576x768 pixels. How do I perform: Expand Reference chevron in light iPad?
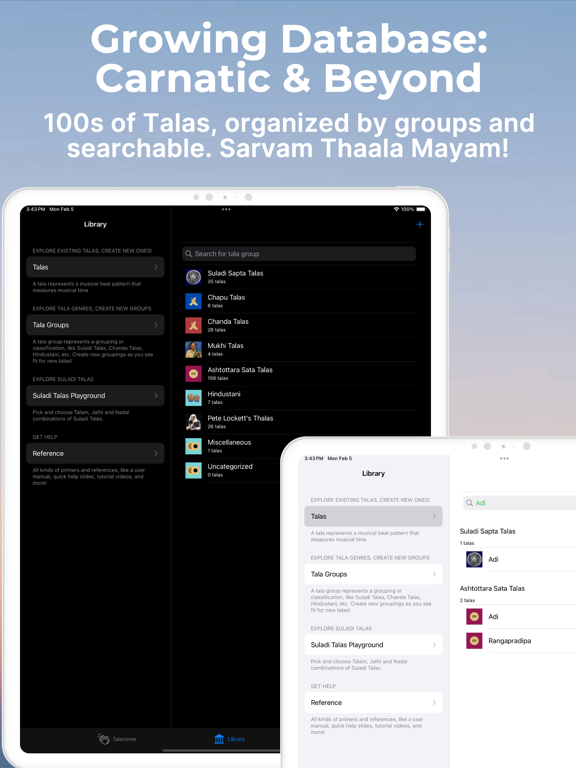(434, 702)
